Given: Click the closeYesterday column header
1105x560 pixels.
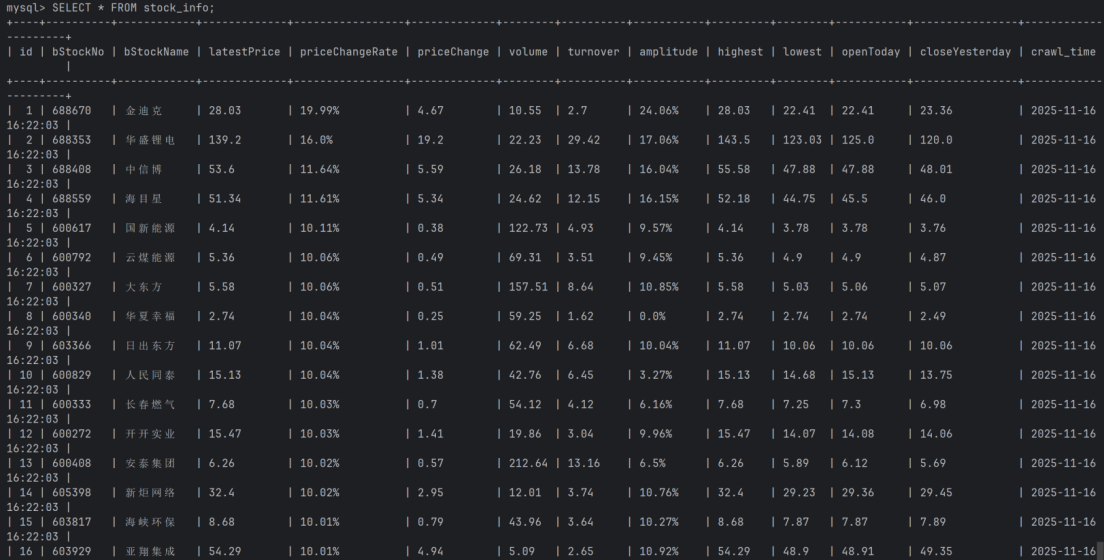Looking at the screenshot, I should coord(965,51).
